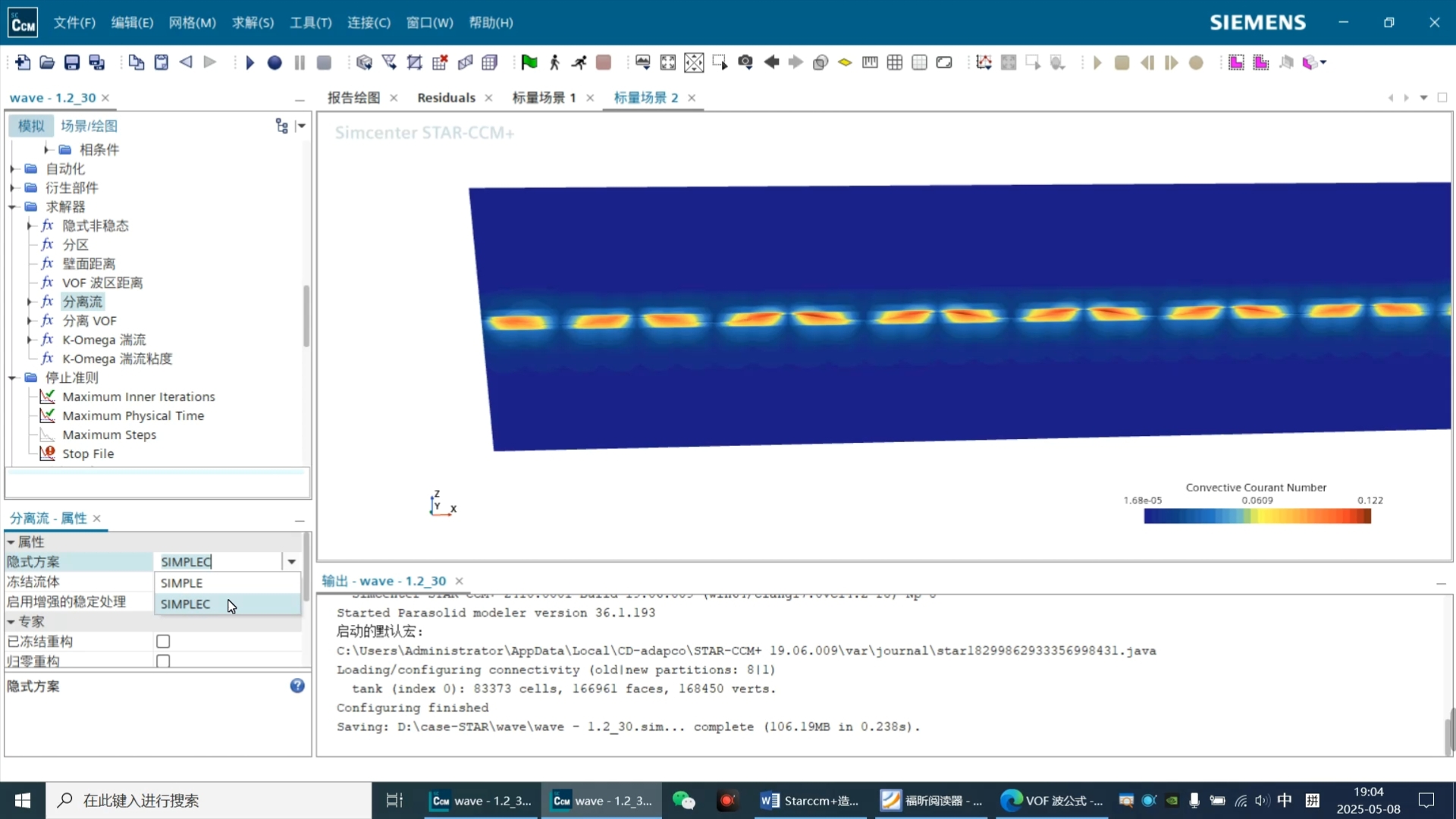Screen dimensions: 1456x819
Task: Click the grid table icon in the toolbar
Action: [x=895, y=63]
